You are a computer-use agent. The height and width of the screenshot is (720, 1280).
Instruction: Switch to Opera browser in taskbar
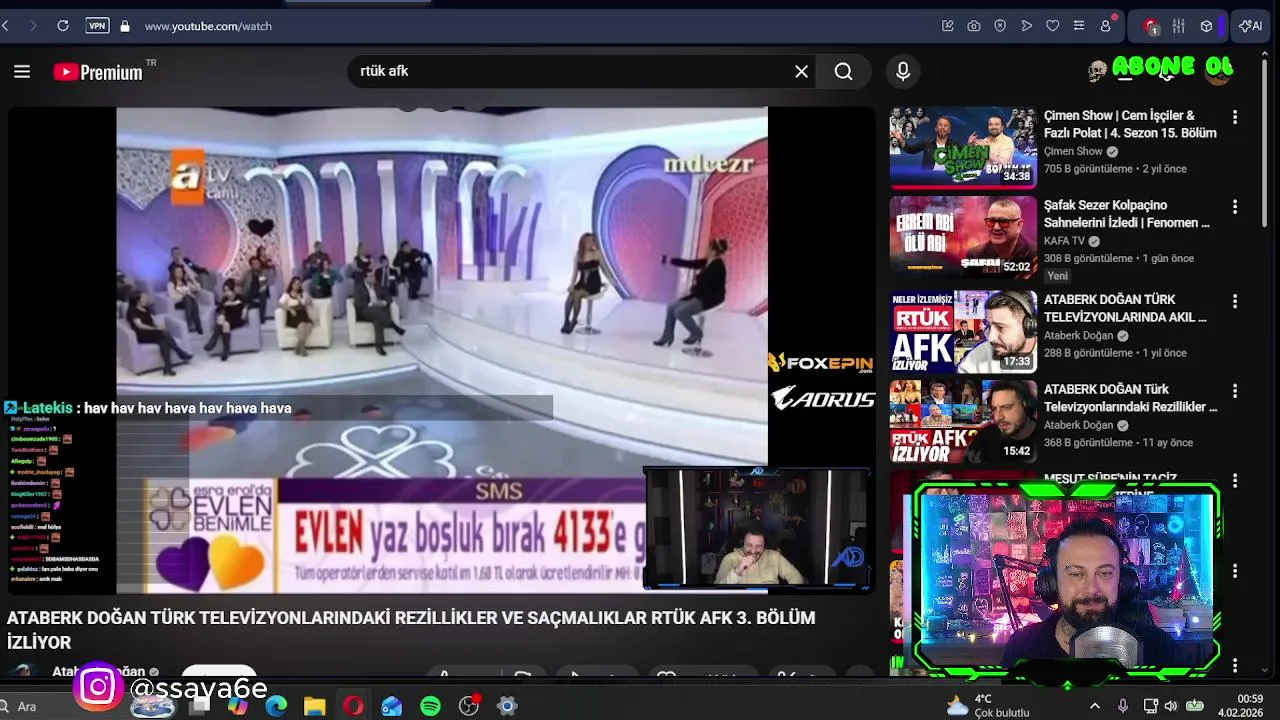coord(353,706)
